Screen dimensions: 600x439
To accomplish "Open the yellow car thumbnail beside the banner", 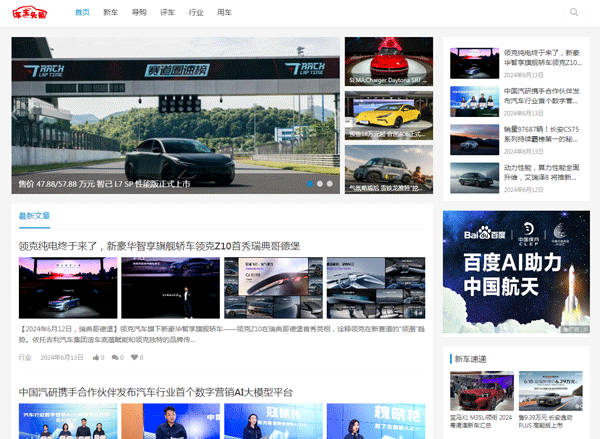I will tap(389, 115).
